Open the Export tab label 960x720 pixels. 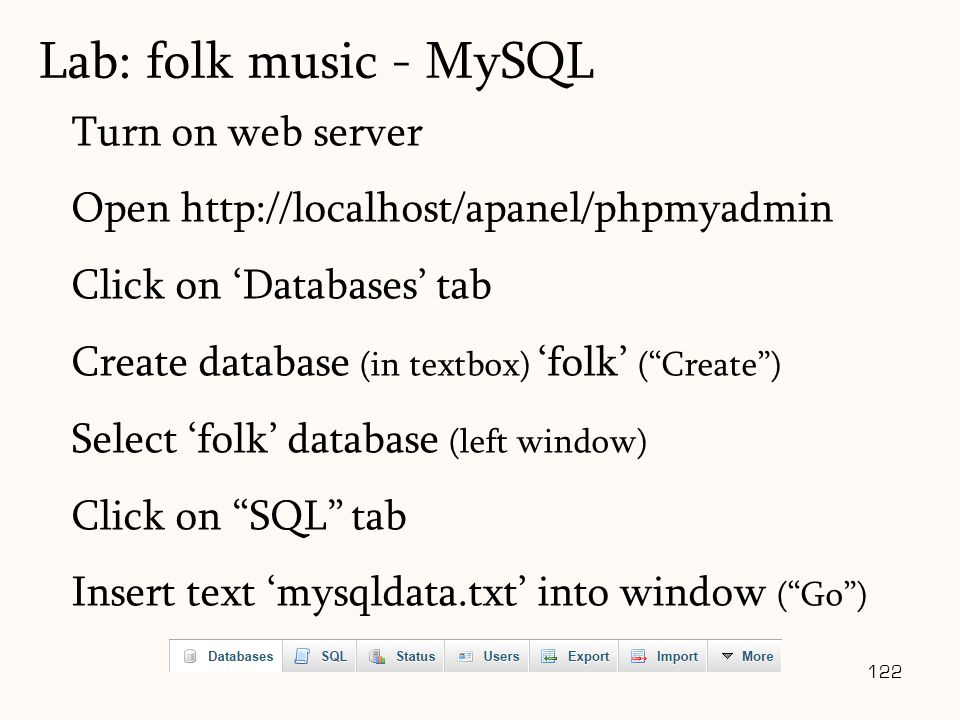[x=588, y=656]
